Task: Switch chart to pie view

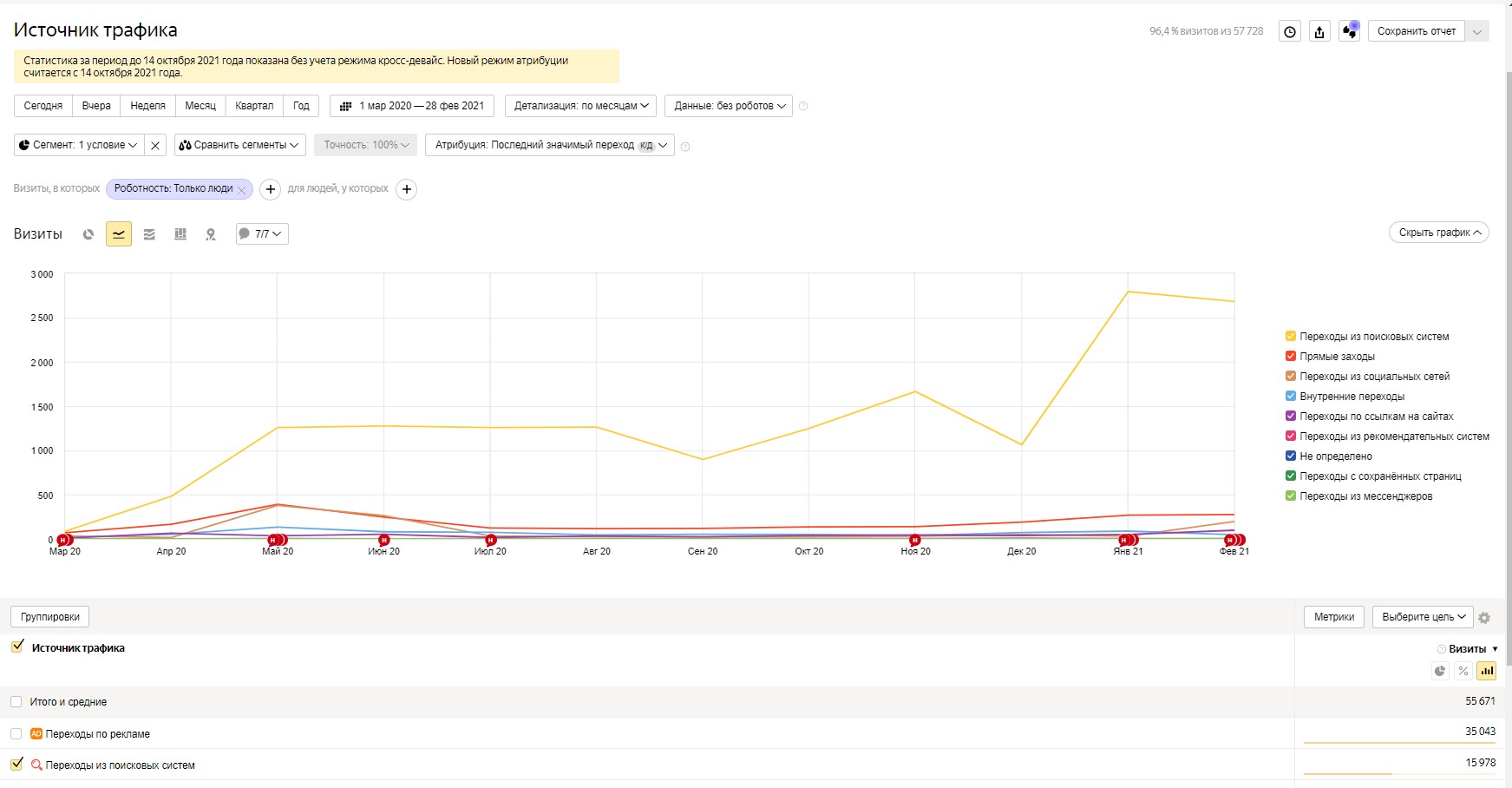Action: (x=88, y=234)
